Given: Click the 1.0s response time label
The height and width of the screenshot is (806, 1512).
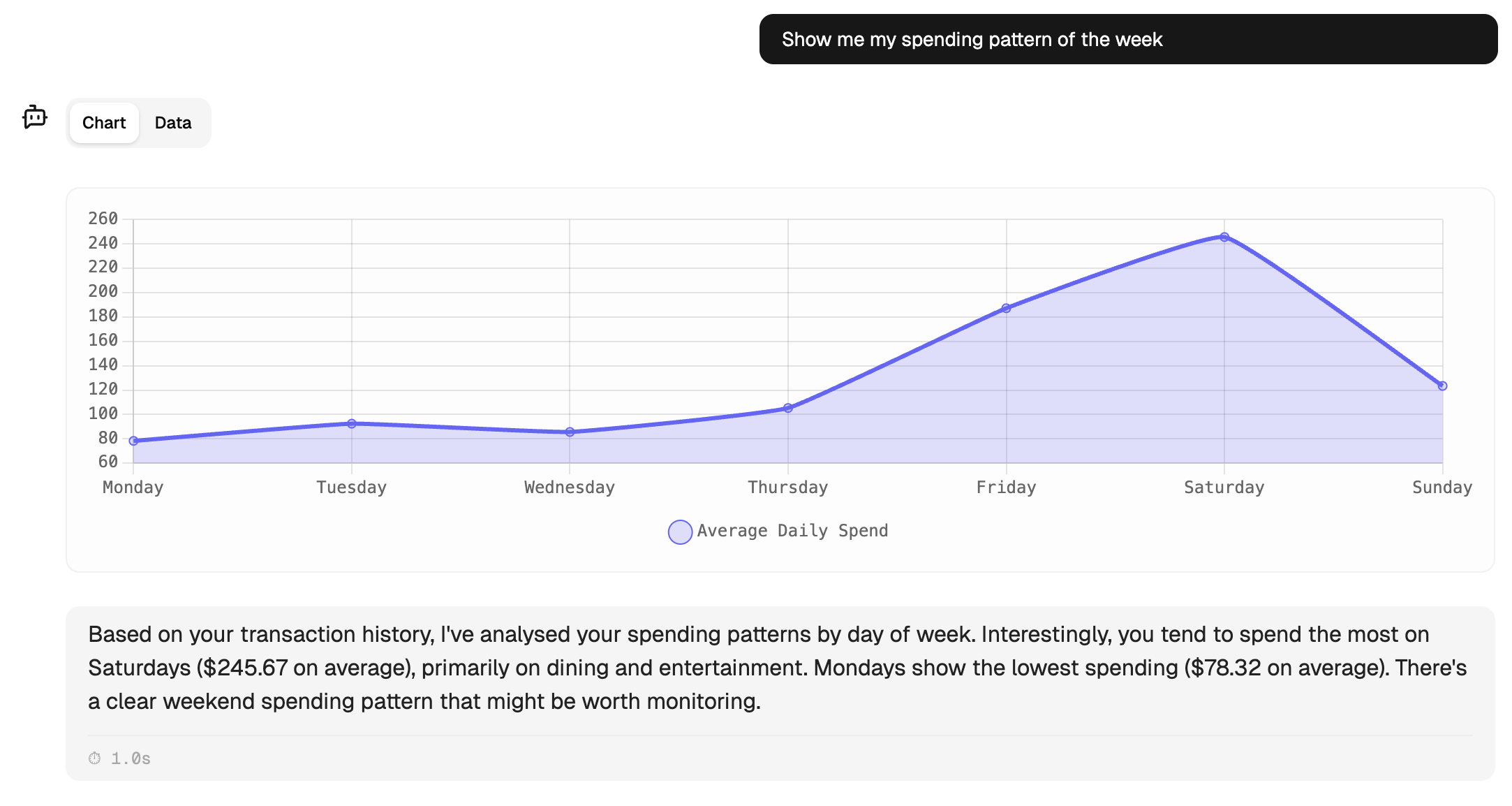Looking at the screenshot, I should pyautogui.click(x=131, y=759).
